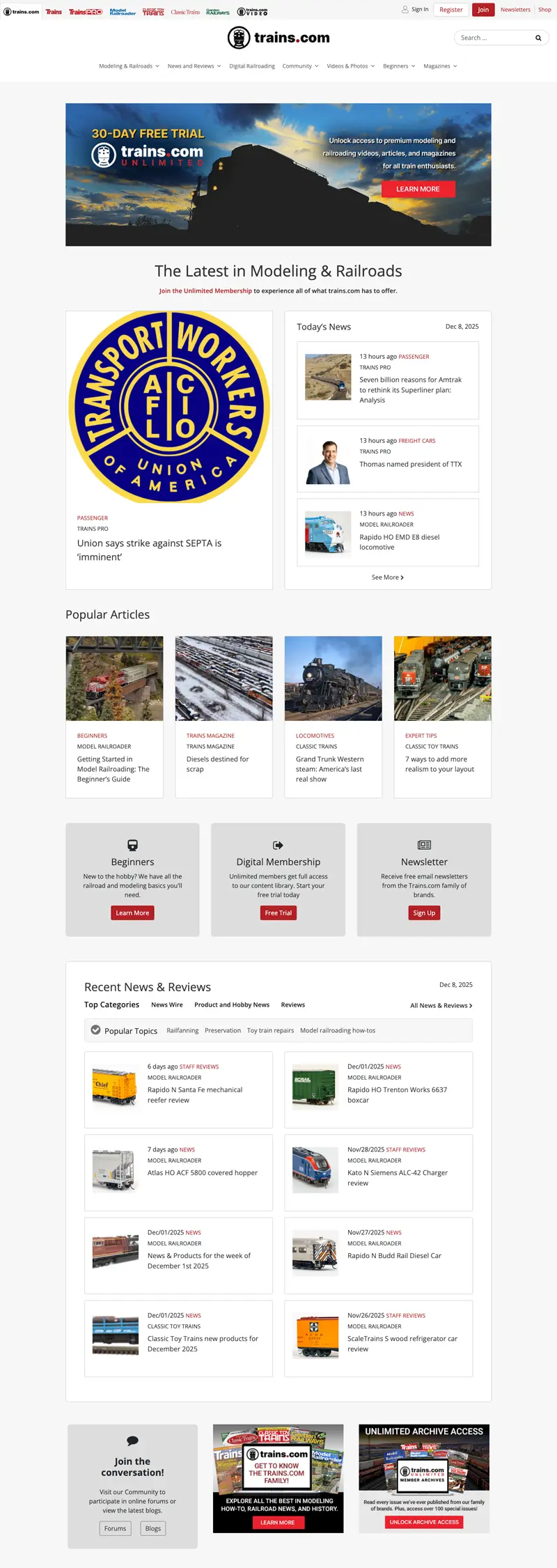Viewport: 557px width, 1568px height.
Task: Expand the Modeling & Railroads menu
Action: tap(129, 66)
